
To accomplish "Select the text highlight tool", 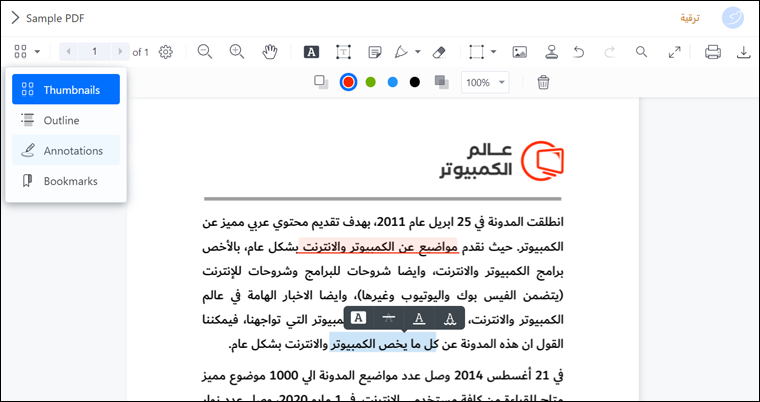I will [311, 52].
